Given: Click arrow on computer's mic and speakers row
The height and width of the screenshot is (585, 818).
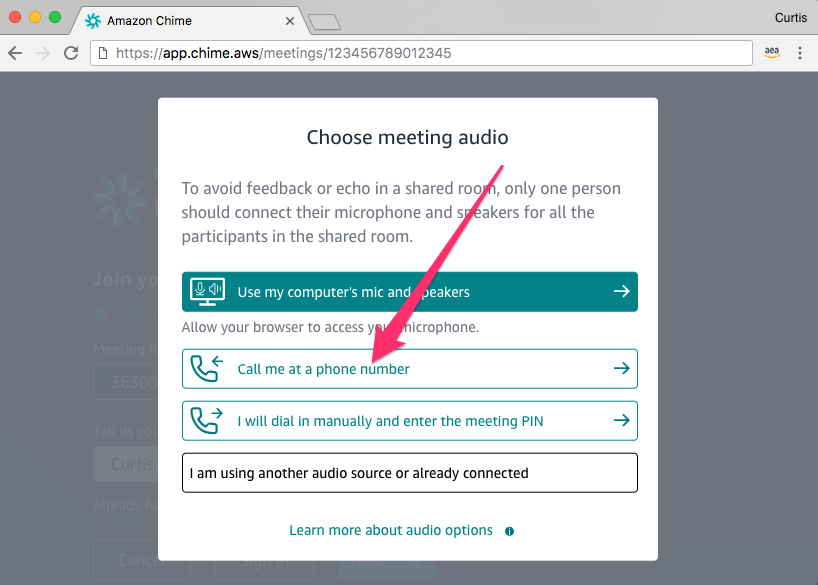Looking at the screenshot, I should pos(621,291).
